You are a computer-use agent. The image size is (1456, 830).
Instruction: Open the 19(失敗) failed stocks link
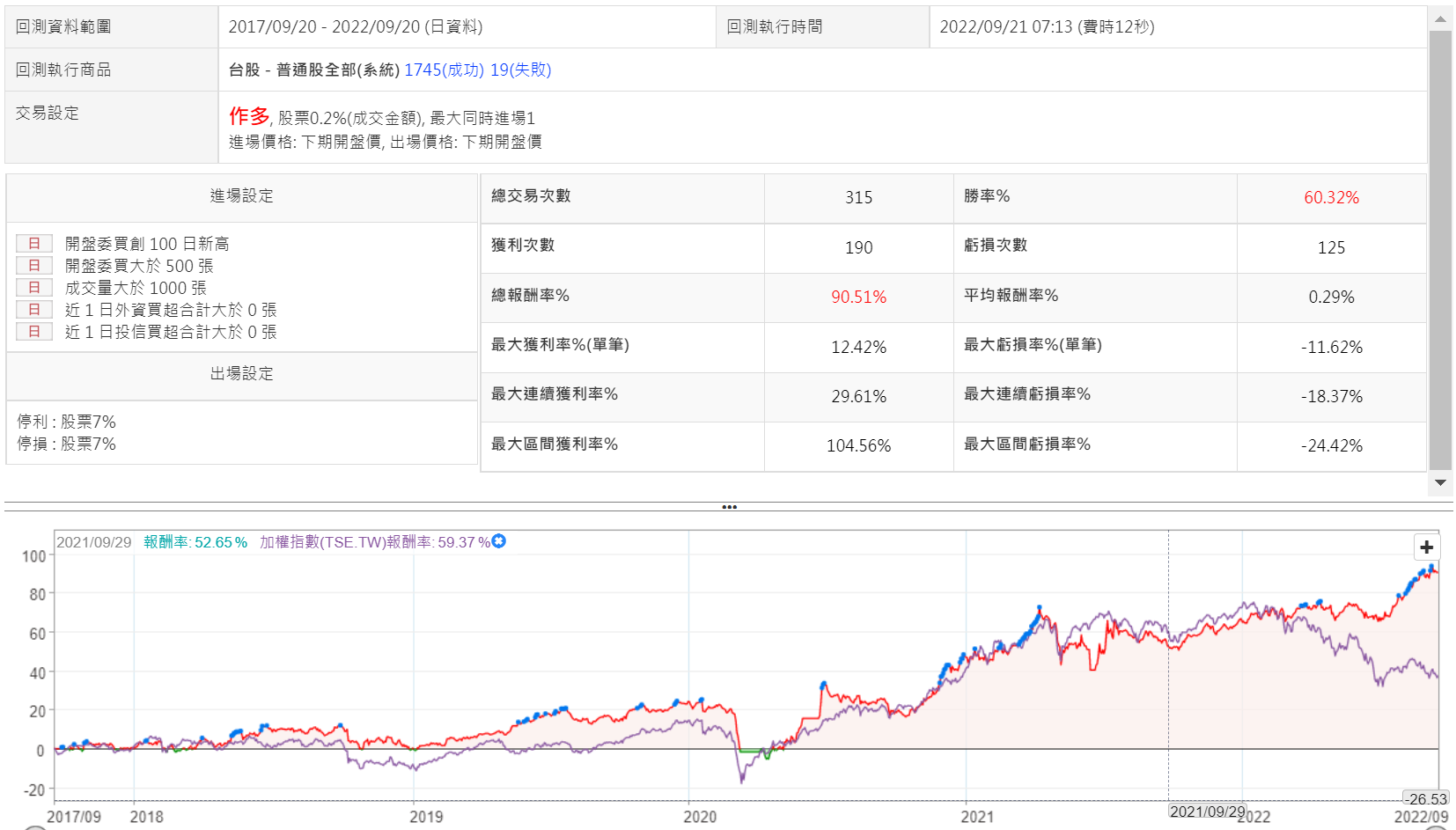[520, 70]
